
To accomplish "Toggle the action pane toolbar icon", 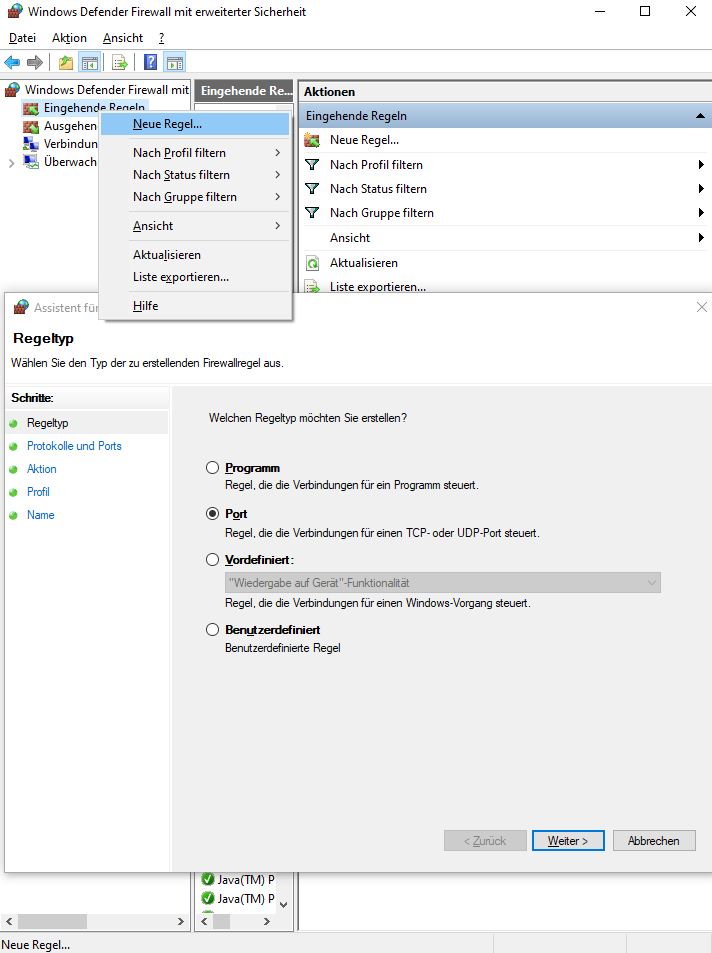I will pos(175,62).
